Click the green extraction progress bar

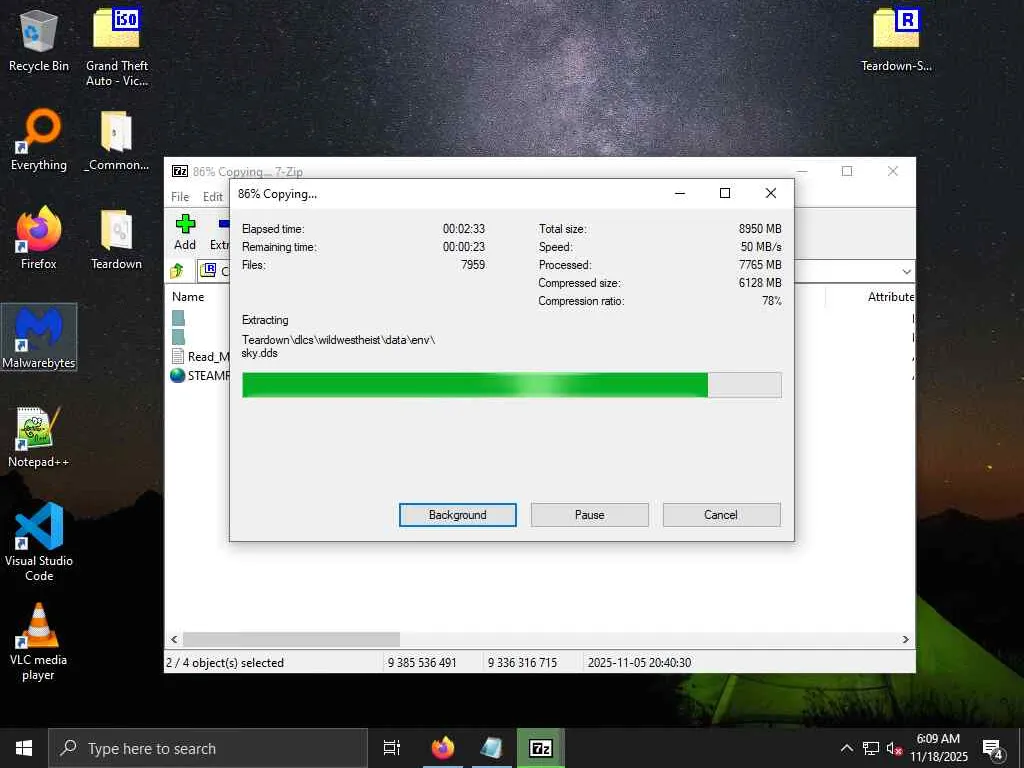coord(511,385)
